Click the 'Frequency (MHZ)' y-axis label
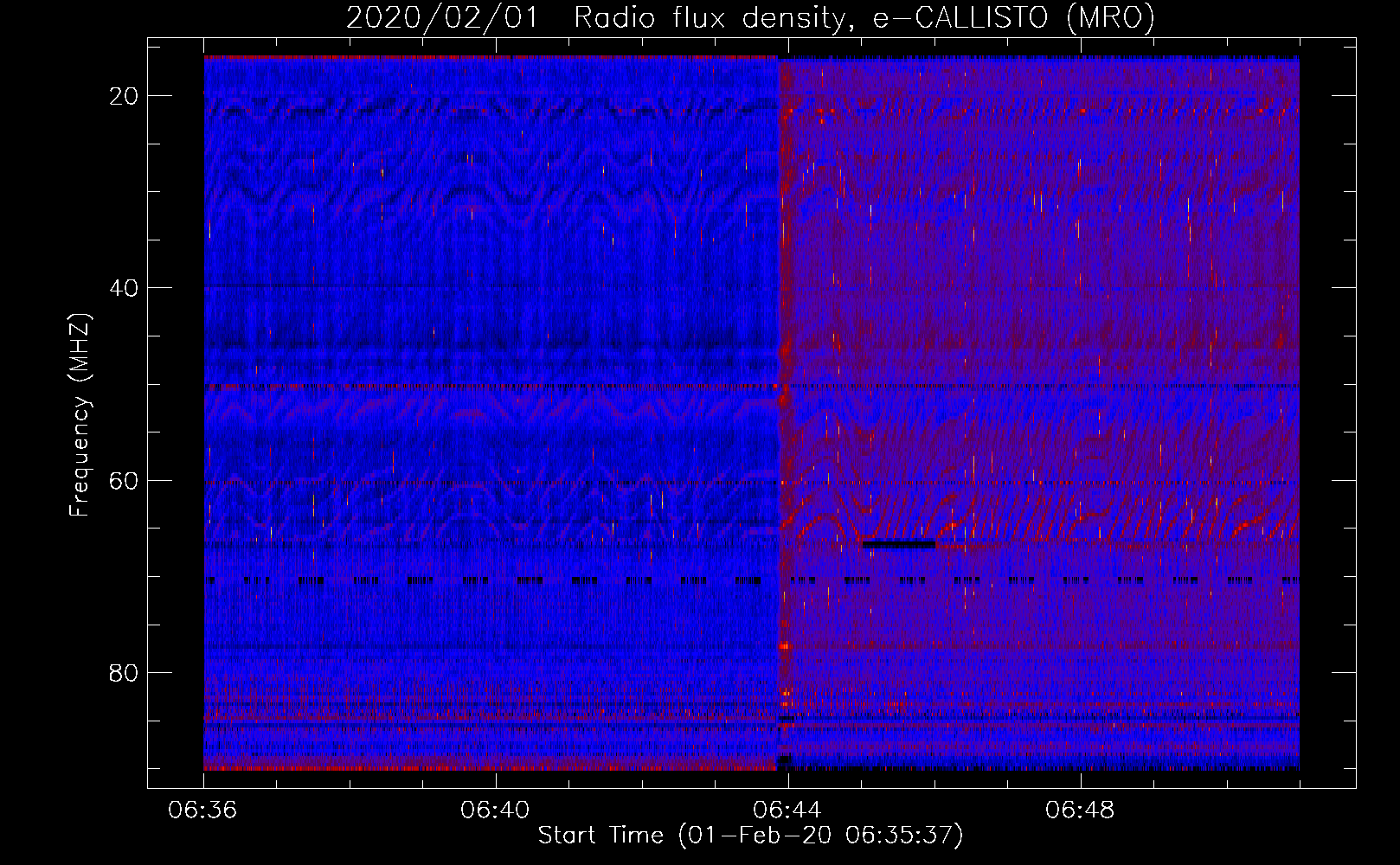The image size is (1400, 865). [80, 414]
